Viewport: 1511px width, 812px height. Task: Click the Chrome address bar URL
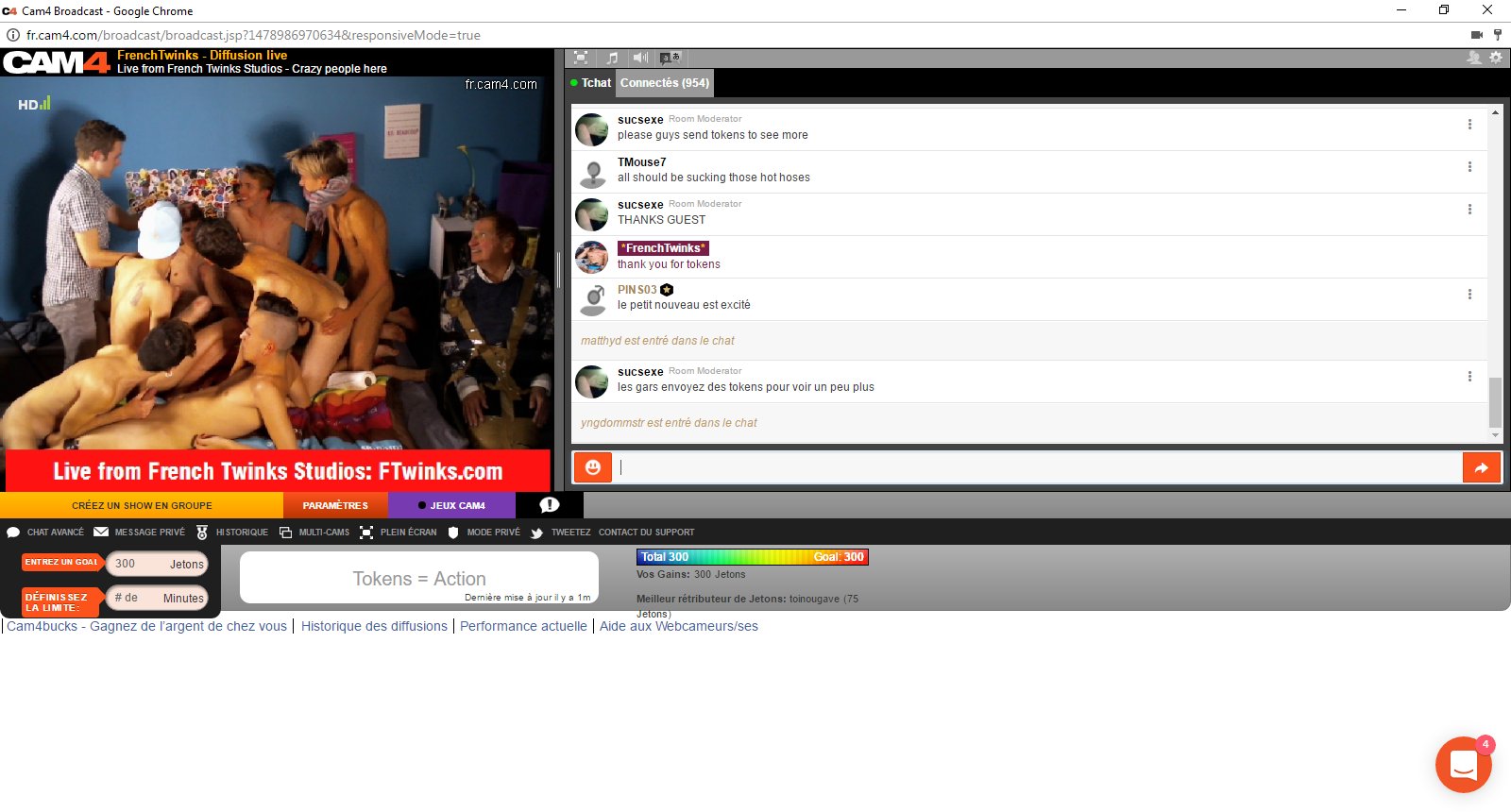click(253, 35)
